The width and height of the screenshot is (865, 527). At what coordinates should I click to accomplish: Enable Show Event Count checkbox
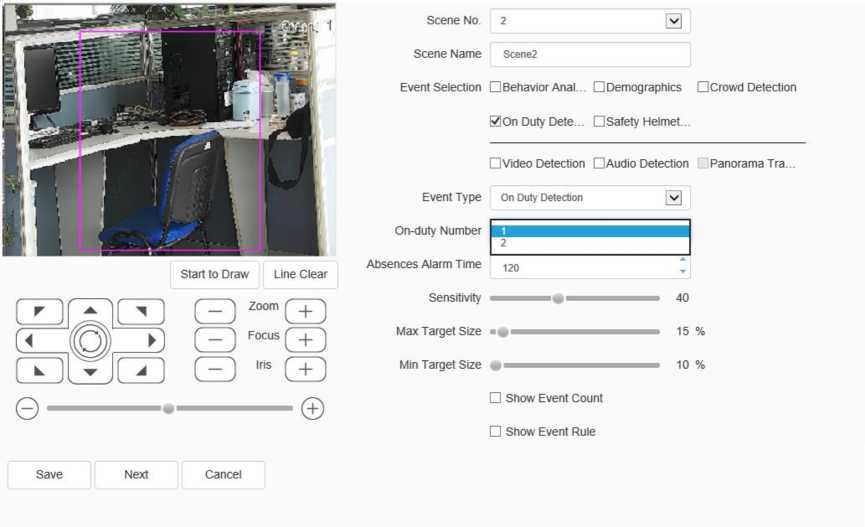point(496,398)
